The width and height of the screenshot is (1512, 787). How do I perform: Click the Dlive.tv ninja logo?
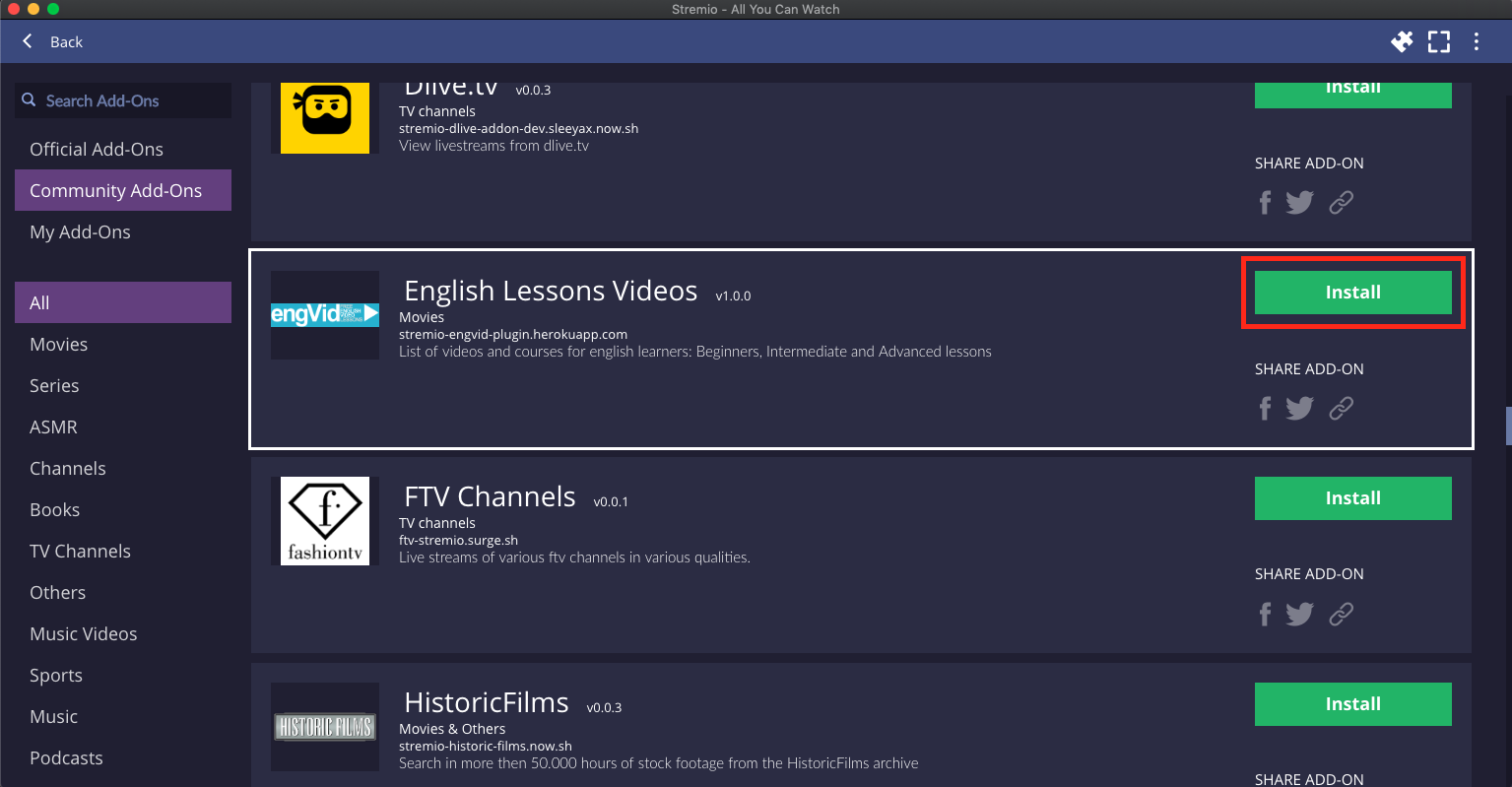pos(325,117)
